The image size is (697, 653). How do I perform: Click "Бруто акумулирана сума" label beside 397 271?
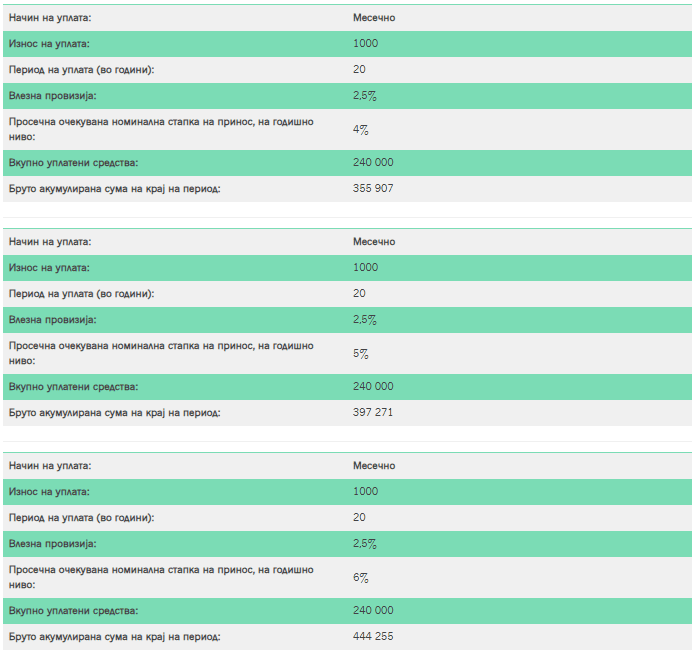(114, 412)
